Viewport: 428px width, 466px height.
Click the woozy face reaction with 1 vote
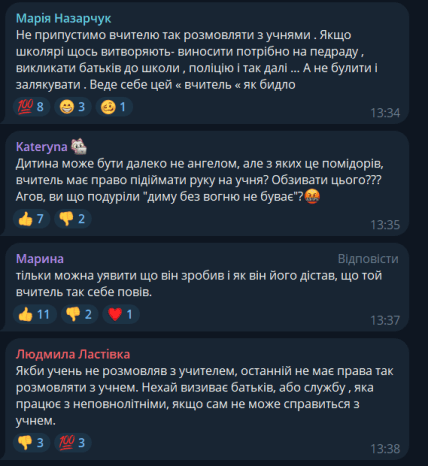(114, 107)
